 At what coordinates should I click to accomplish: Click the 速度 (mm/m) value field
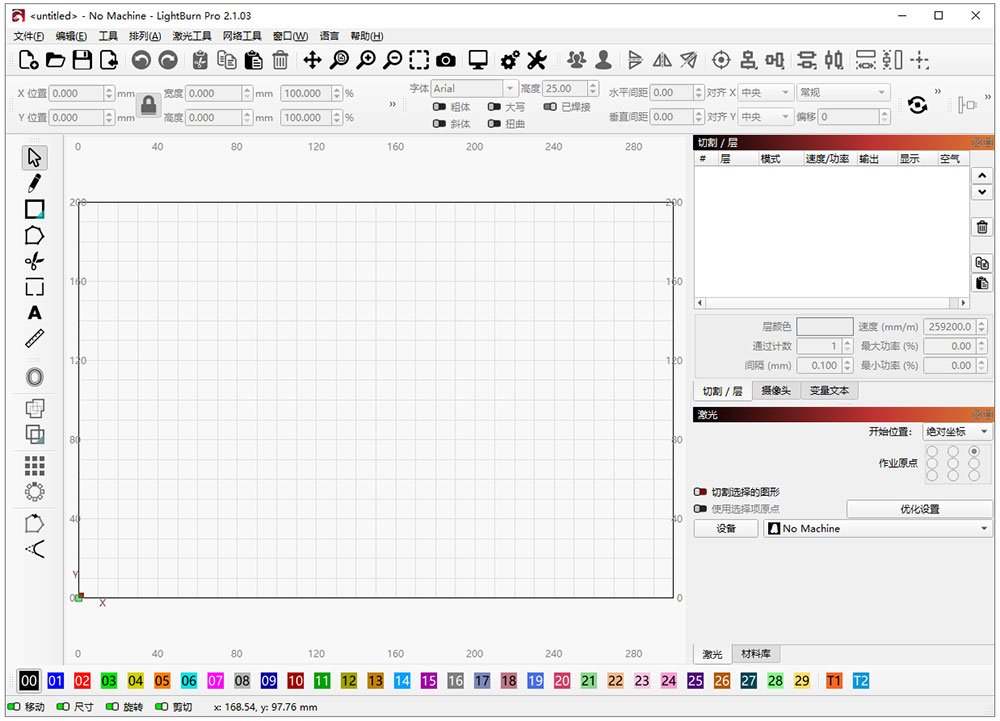point(950,326)
